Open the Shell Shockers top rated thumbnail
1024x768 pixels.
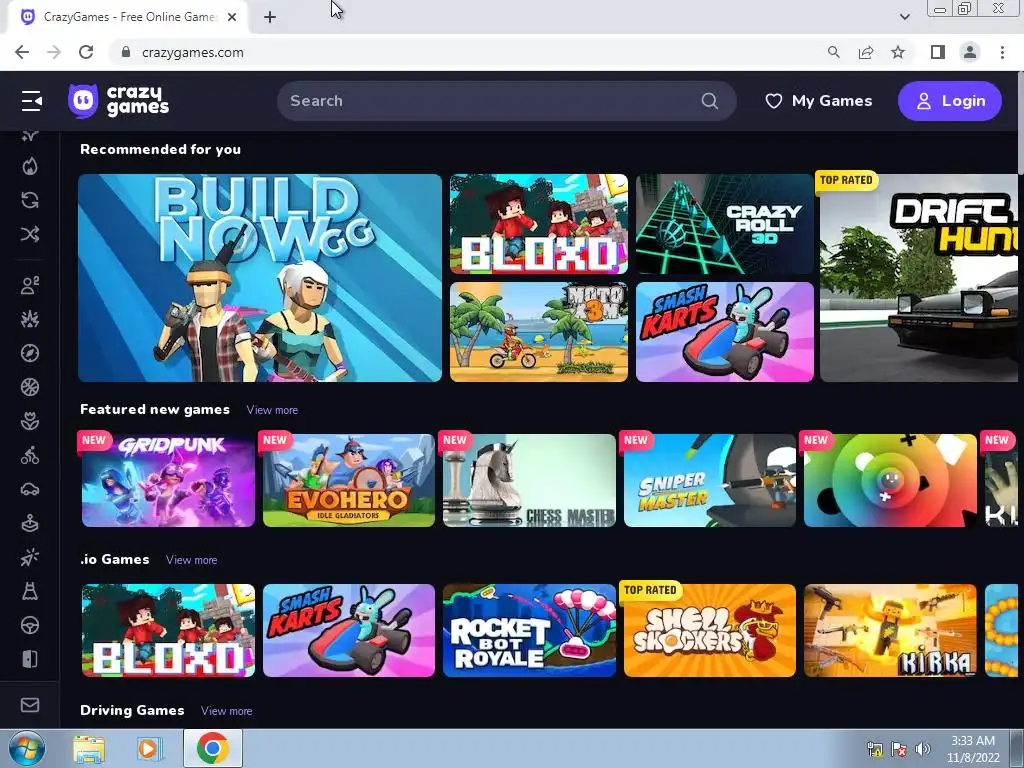(710, 631)
